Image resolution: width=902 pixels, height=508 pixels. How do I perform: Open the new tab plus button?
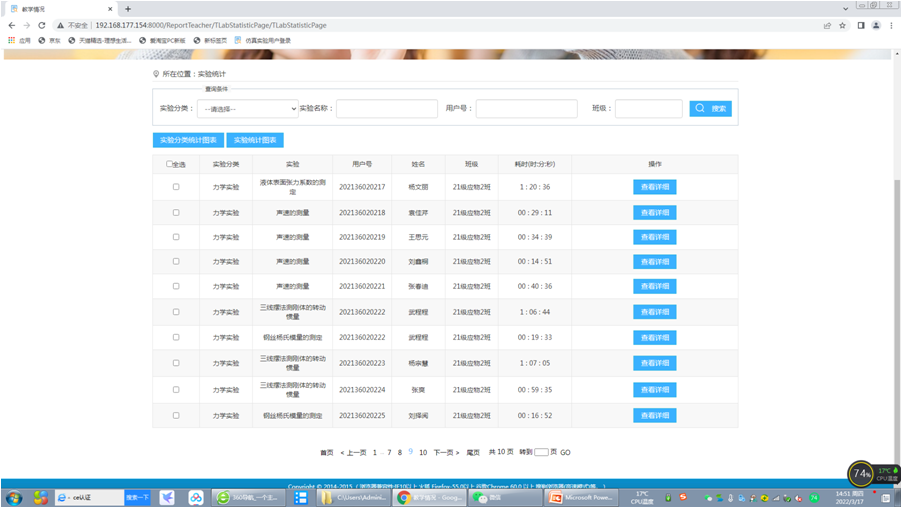pyautogui.click(x=127, y=9)
